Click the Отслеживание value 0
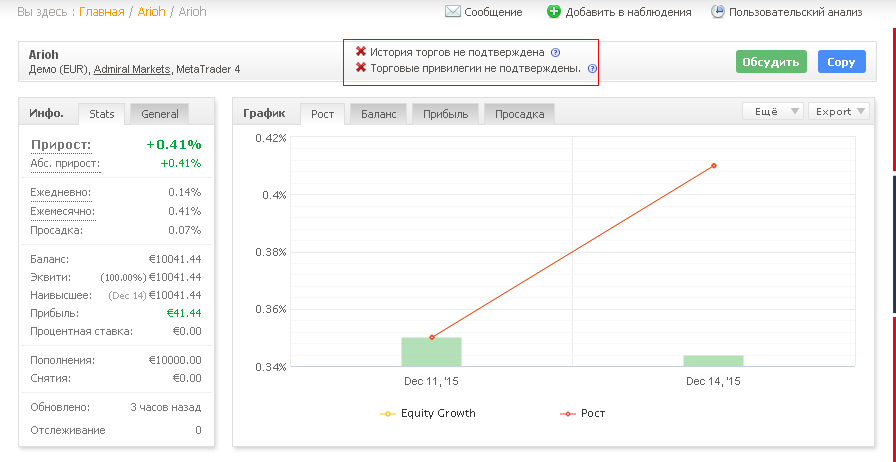 (198, 431)
